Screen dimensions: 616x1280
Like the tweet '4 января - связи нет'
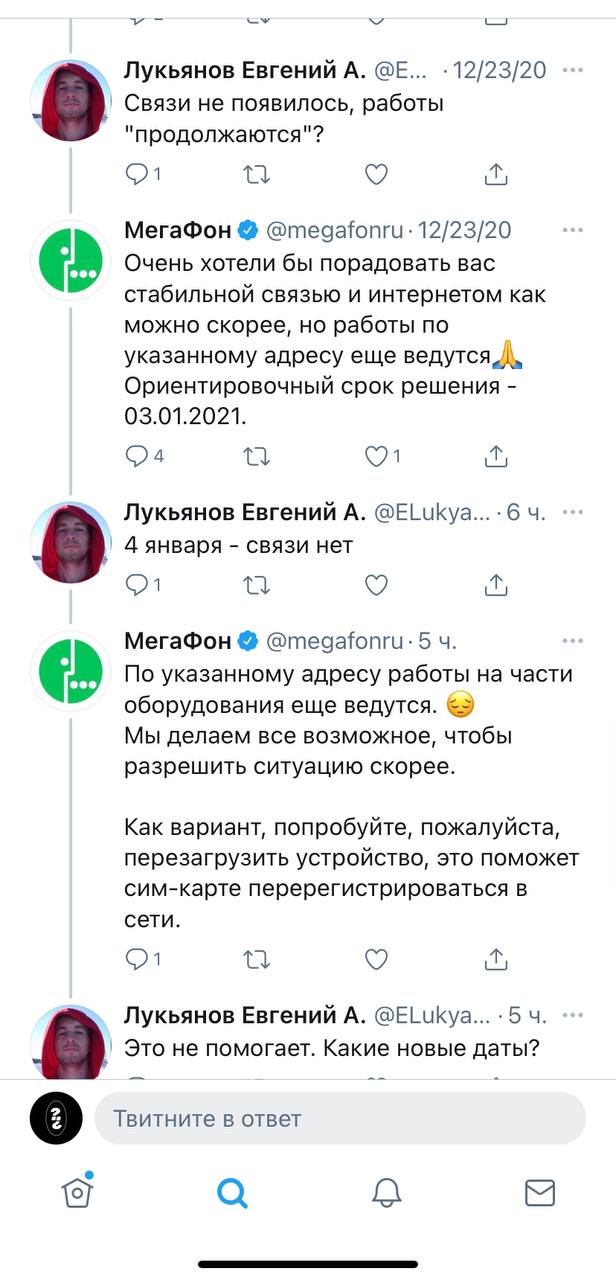point(376,583)
